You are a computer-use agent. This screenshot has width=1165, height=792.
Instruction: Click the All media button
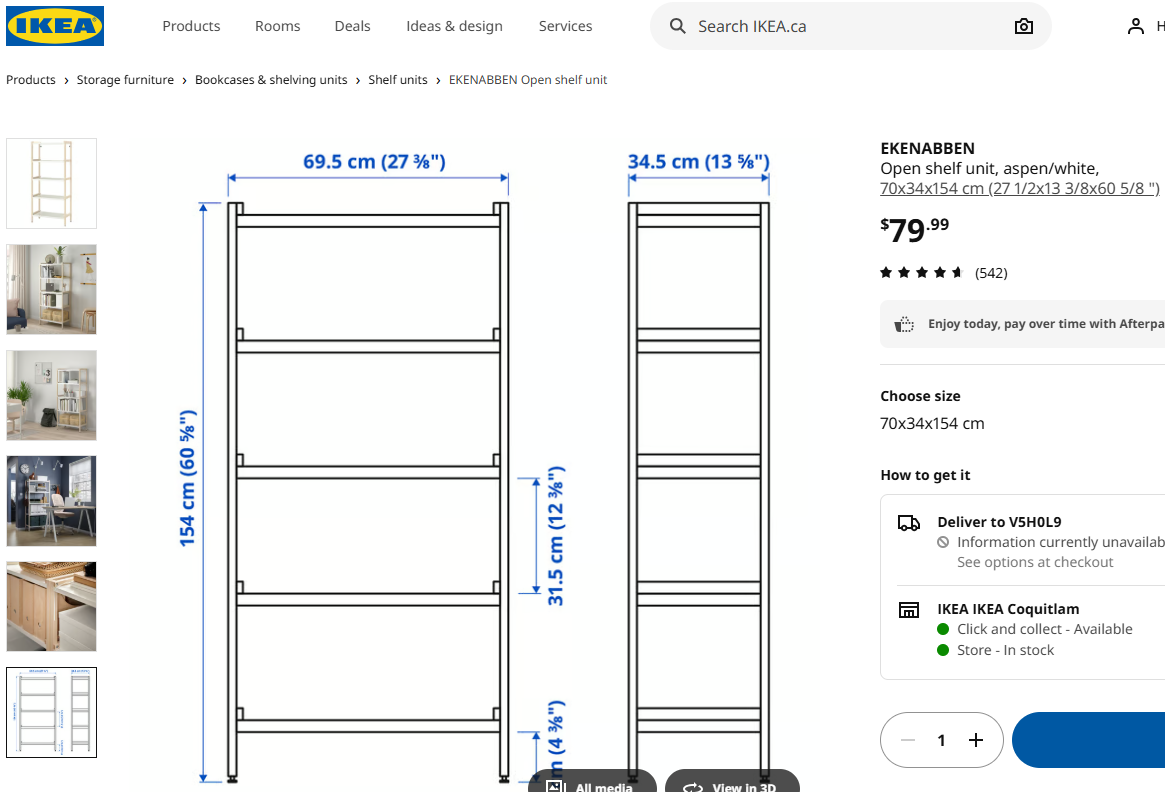point(592,784)
